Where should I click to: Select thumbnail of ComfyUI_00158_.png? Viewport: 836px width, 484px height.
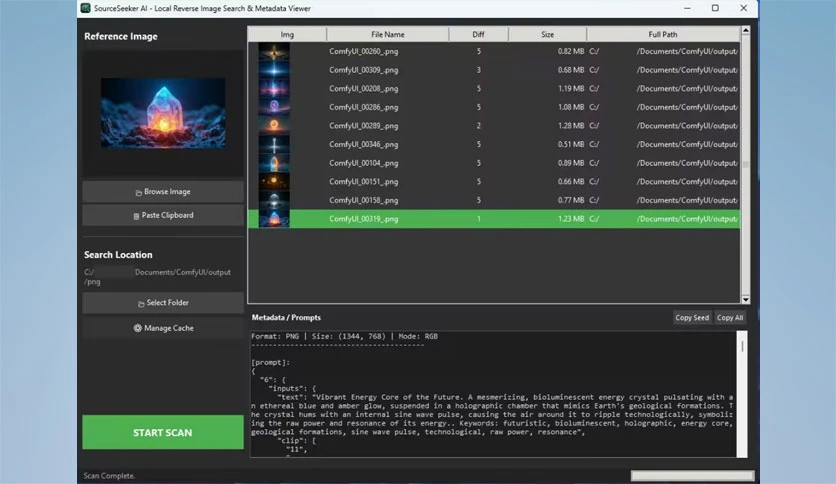(x=274, y=201)
